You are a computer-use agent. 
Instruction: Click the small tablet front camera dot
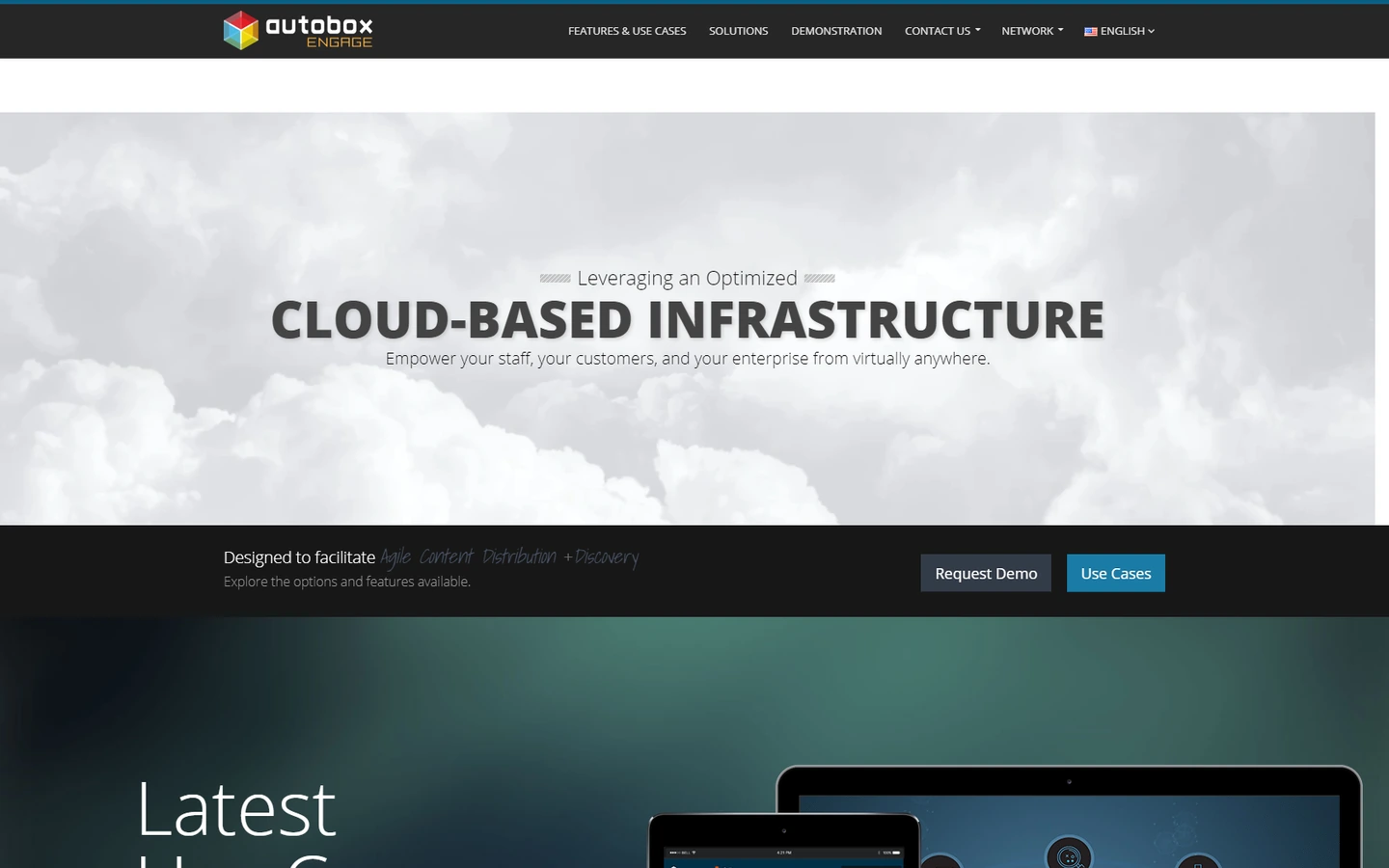click(x=784, y=830)
